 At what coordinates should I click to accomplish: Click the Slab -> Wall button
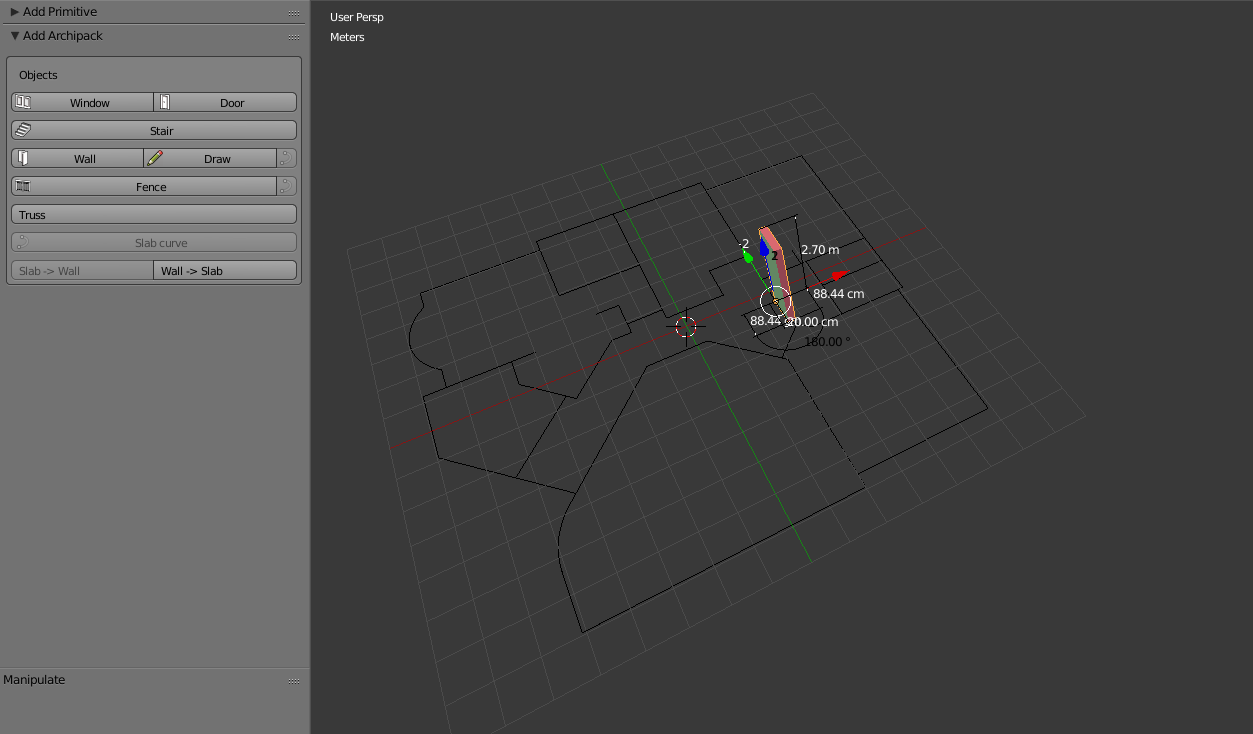click(82, 271)
